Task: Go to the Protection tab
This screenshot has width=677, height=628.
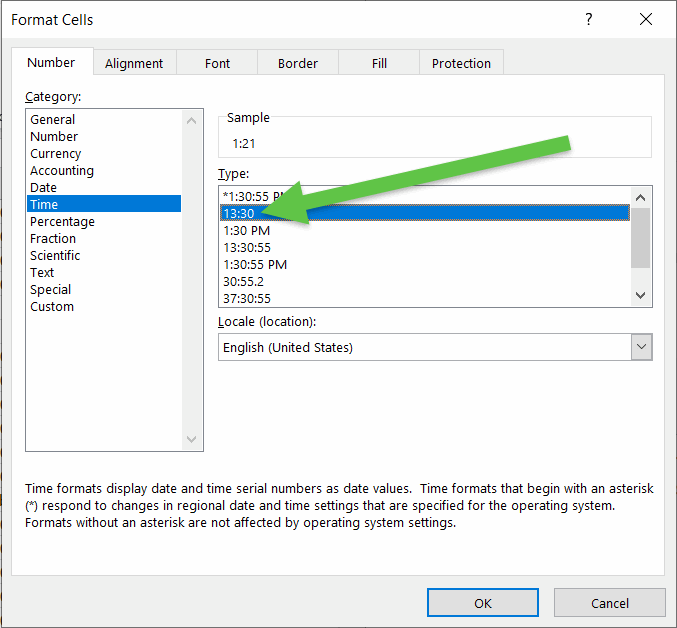Action: coord(461,63)
